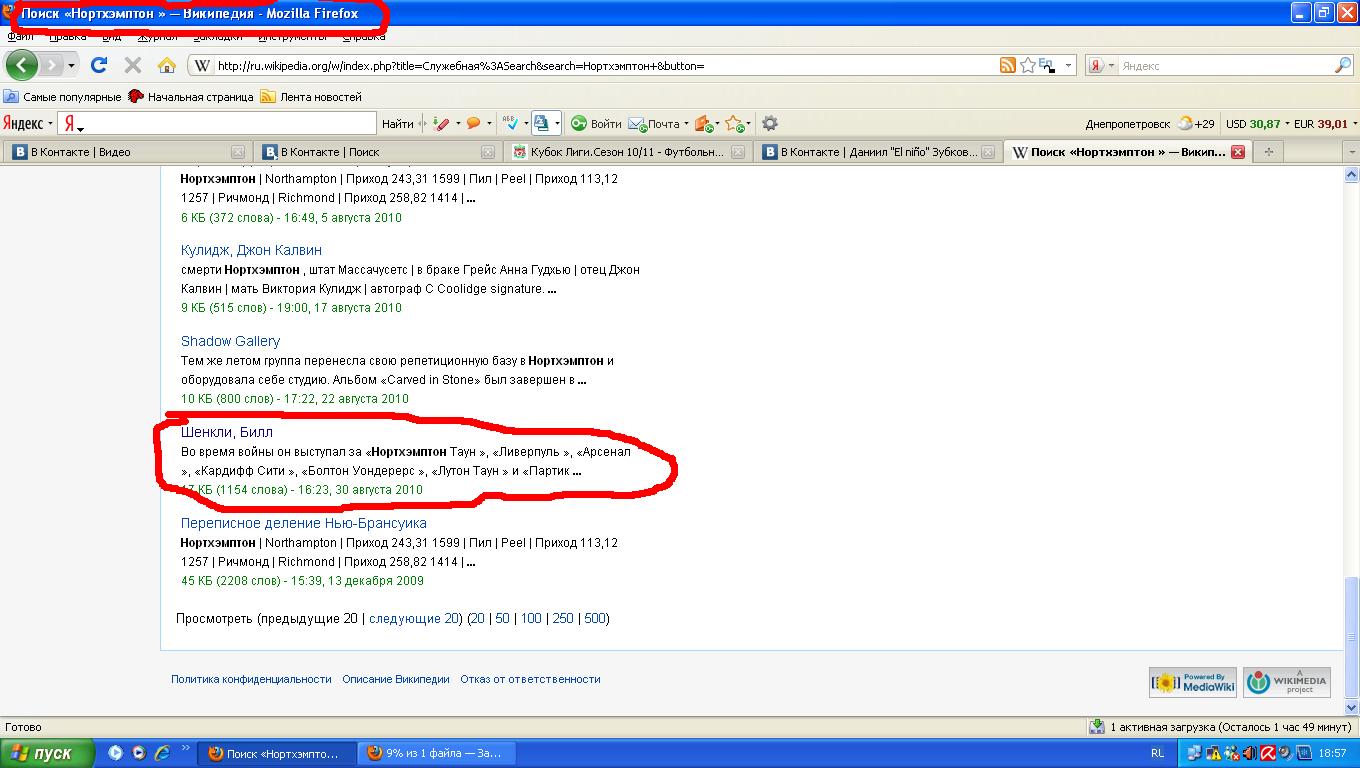The width and height of the screenshot is (1360, 768).
Task: Expand the Почта dropdown arrow
Action: click(686, 124)
